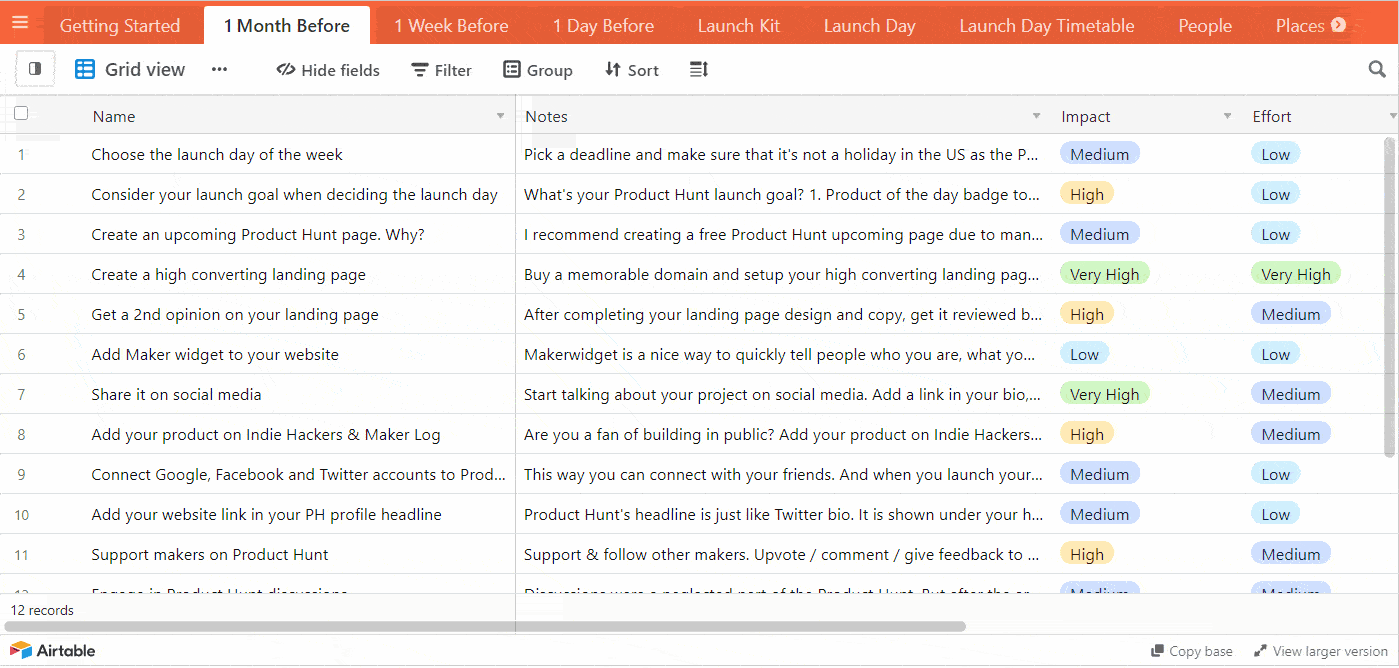Click Very High effort tag in row 4
Viewport: 1399px width, 668px height.
pos(1295,274)
